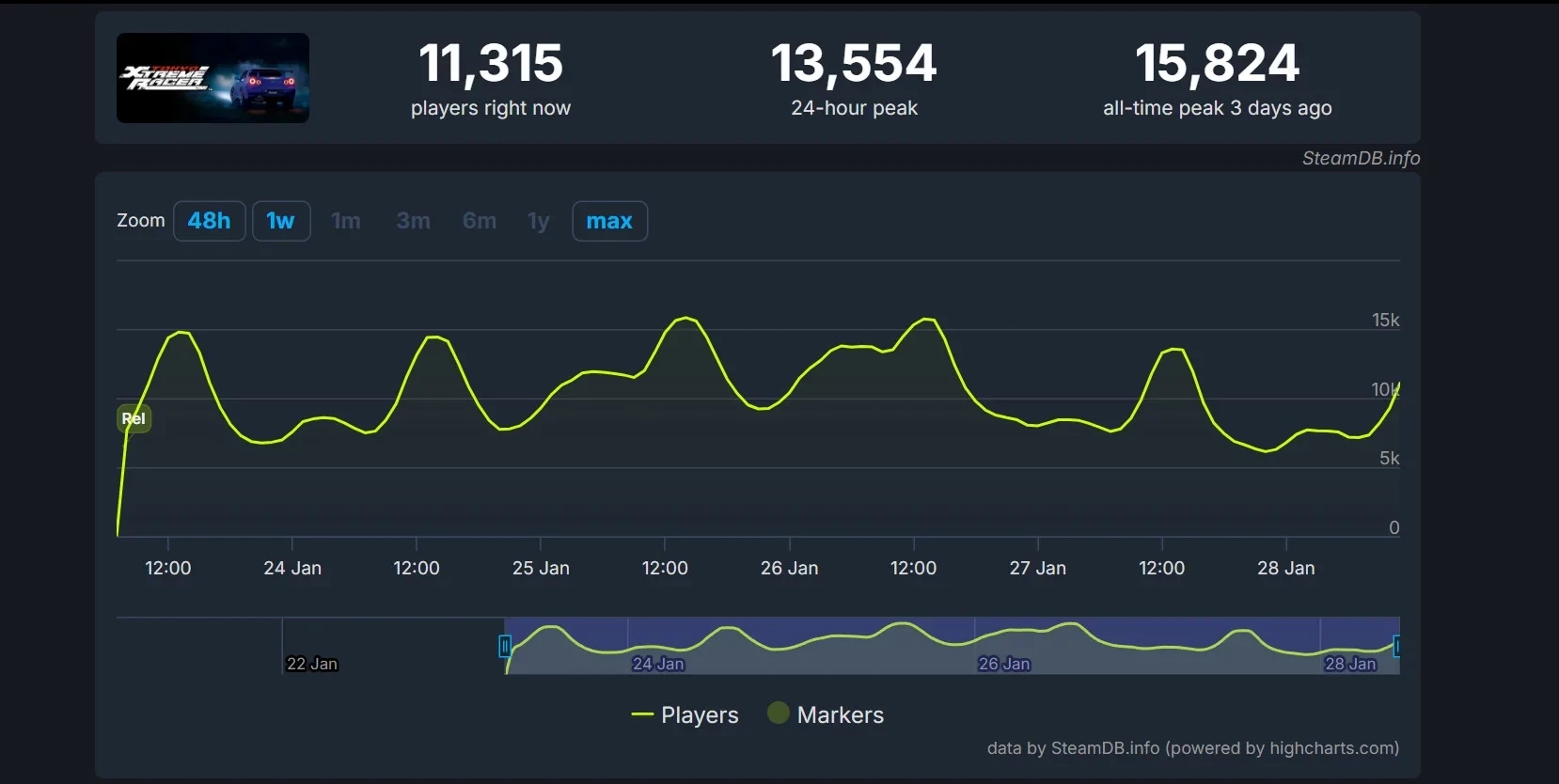Show the max time range
The height and width of the screenshot is (784, 1559).
click(x=609, y=221)
